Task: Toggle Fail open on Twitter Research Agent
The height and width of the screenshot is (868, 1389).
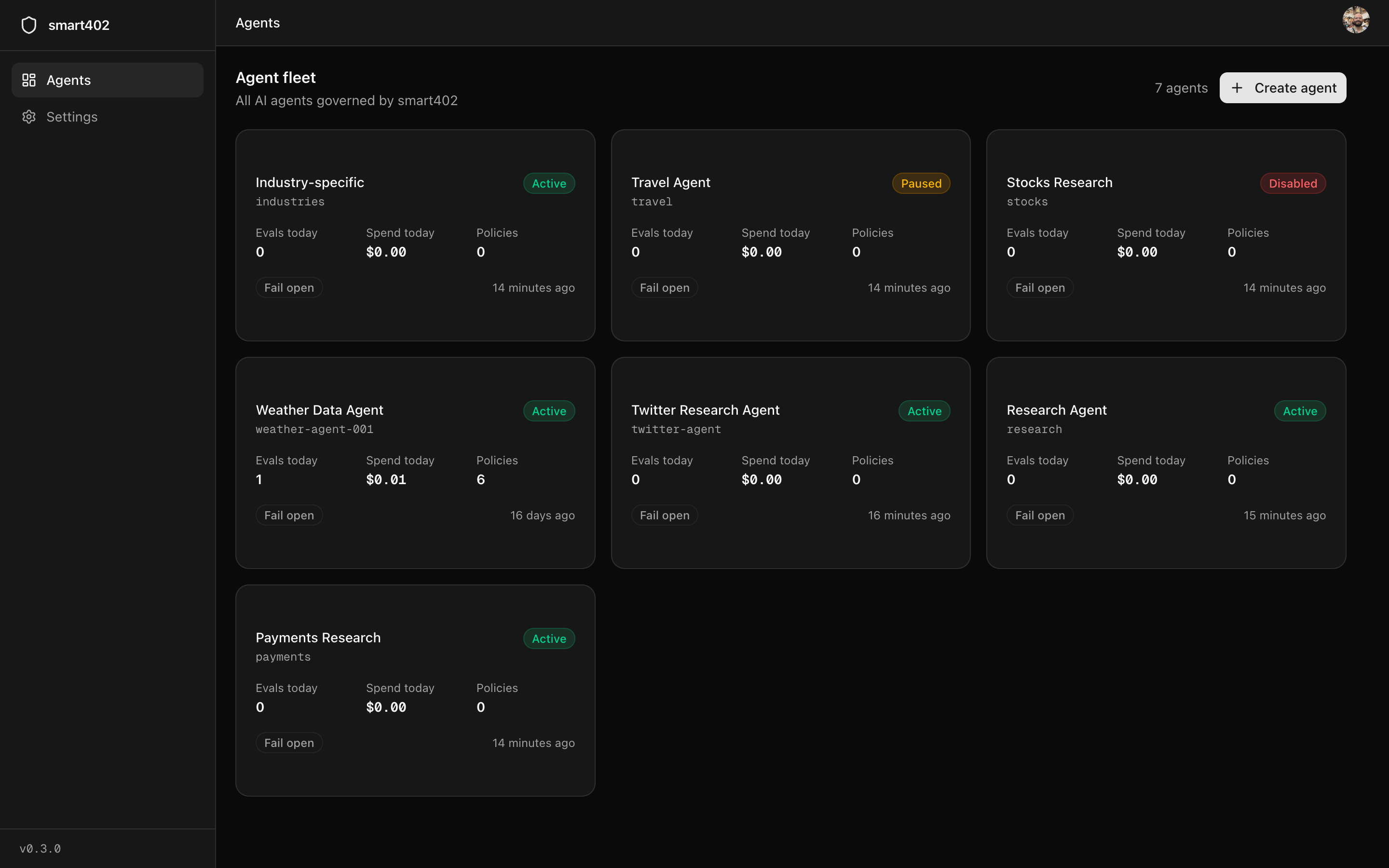Action: tap(664, 515)
